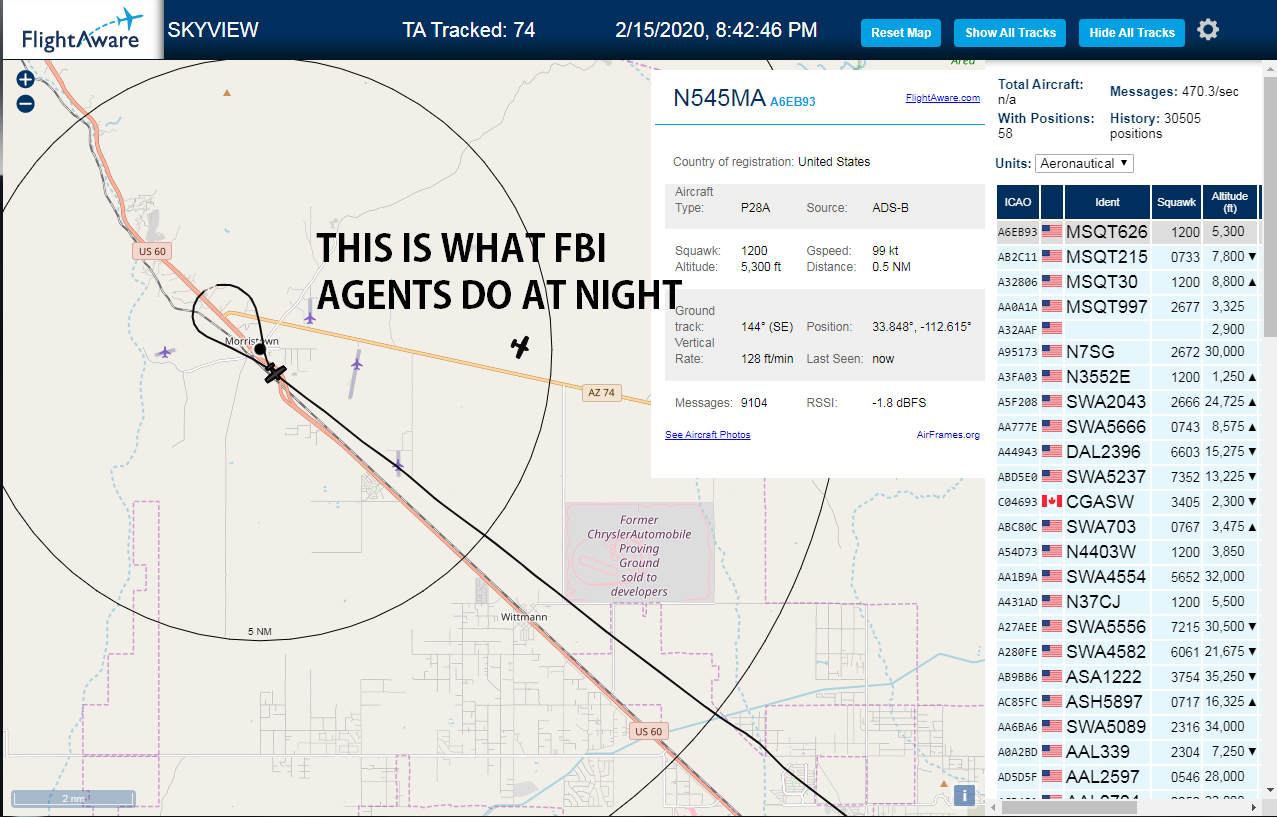Click the US flag in ASA1222 row
This screenshot has height=817, width=1277.
(1051, 676)
